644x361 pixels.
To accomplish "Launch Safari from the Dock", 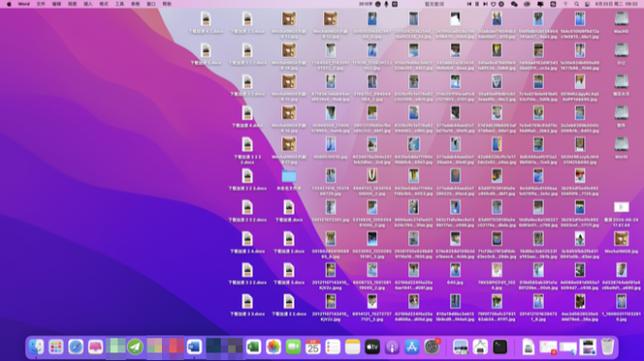I will (x=76, y=347).
